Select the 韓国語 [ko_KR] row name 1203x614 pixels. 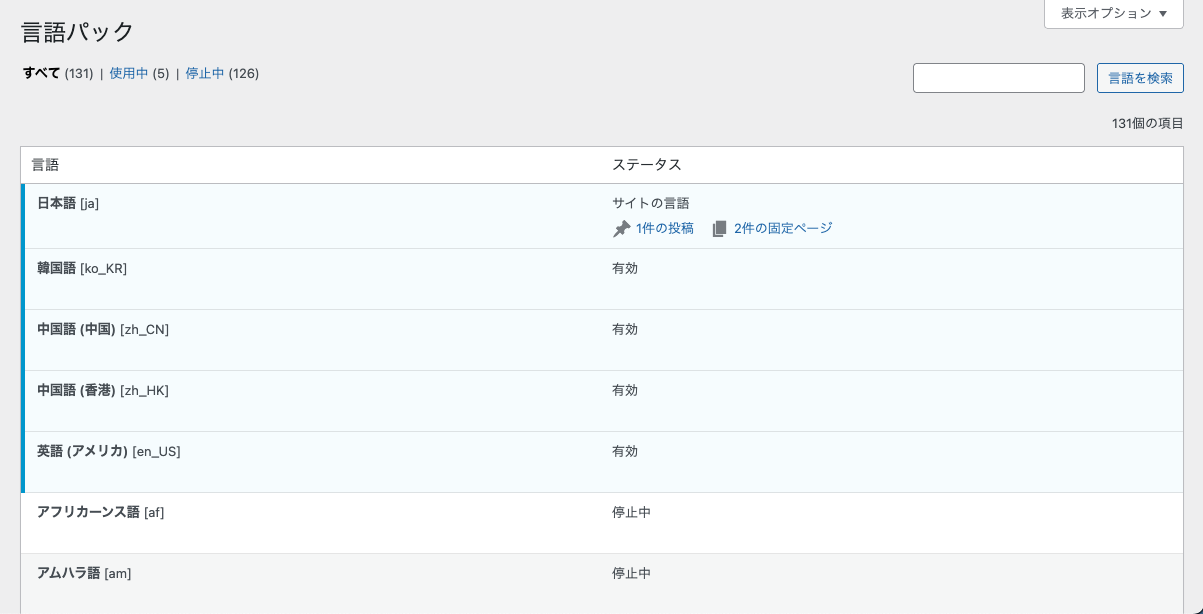tap(82, 268)
